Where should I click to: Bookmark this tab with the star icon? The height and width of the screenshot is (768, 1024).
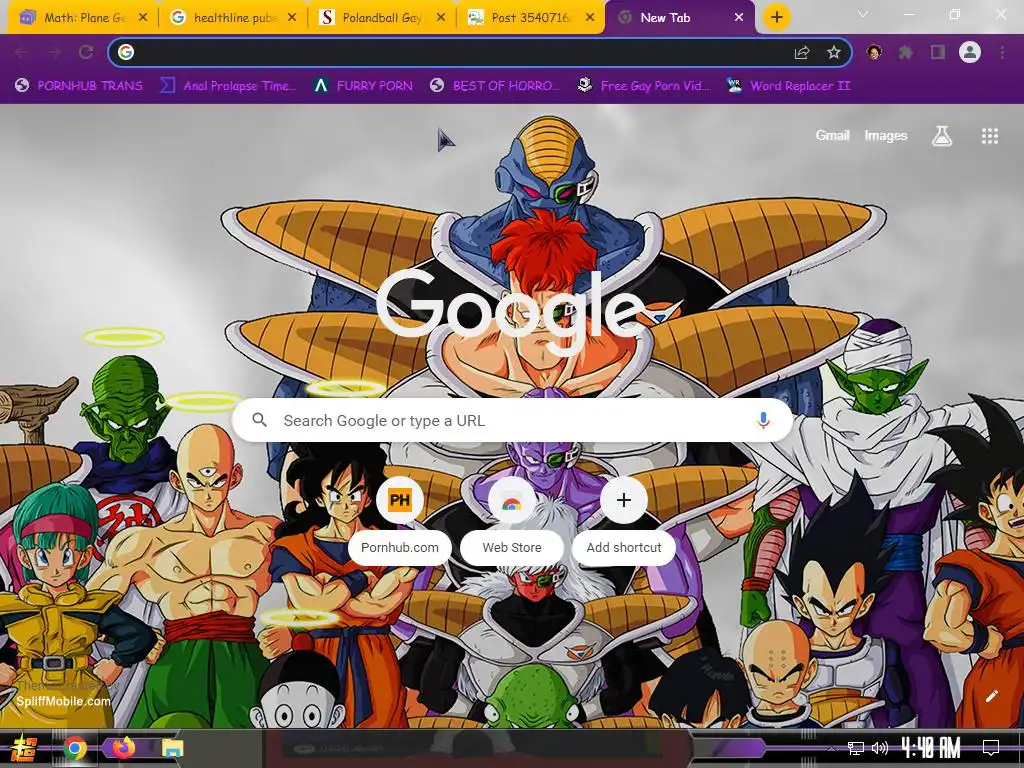[833, 52]
